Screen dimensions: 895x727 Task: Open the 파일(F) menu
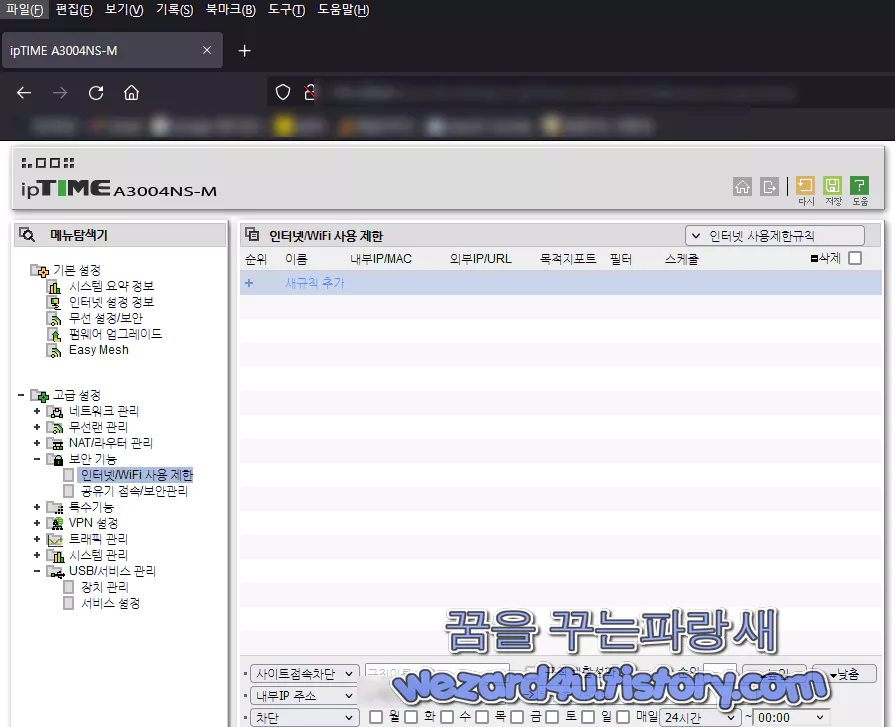click(x=25, y=10)
